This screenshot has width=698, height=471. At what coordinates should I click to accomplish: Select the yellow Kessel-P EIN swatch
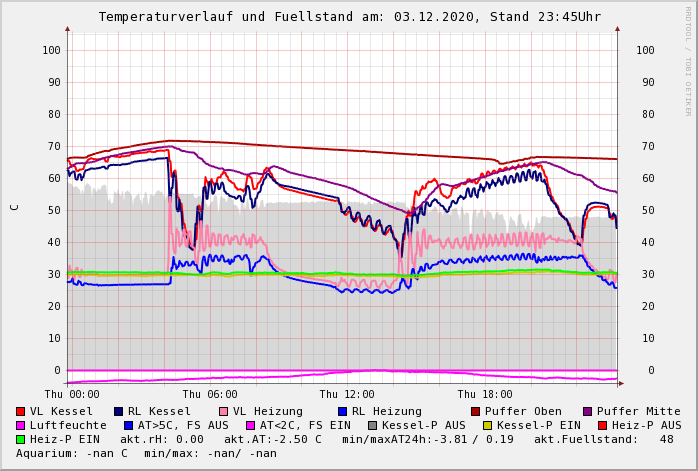point(488,426)
